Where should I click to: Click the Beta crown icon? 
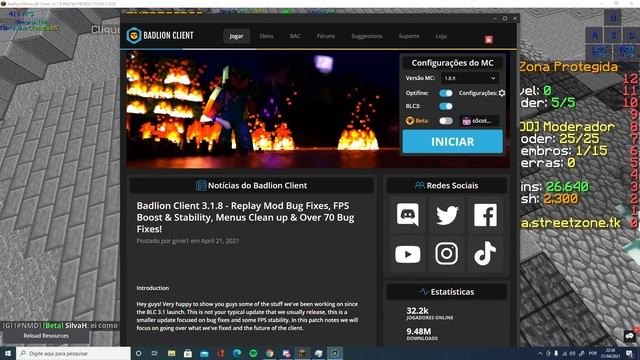410,121
